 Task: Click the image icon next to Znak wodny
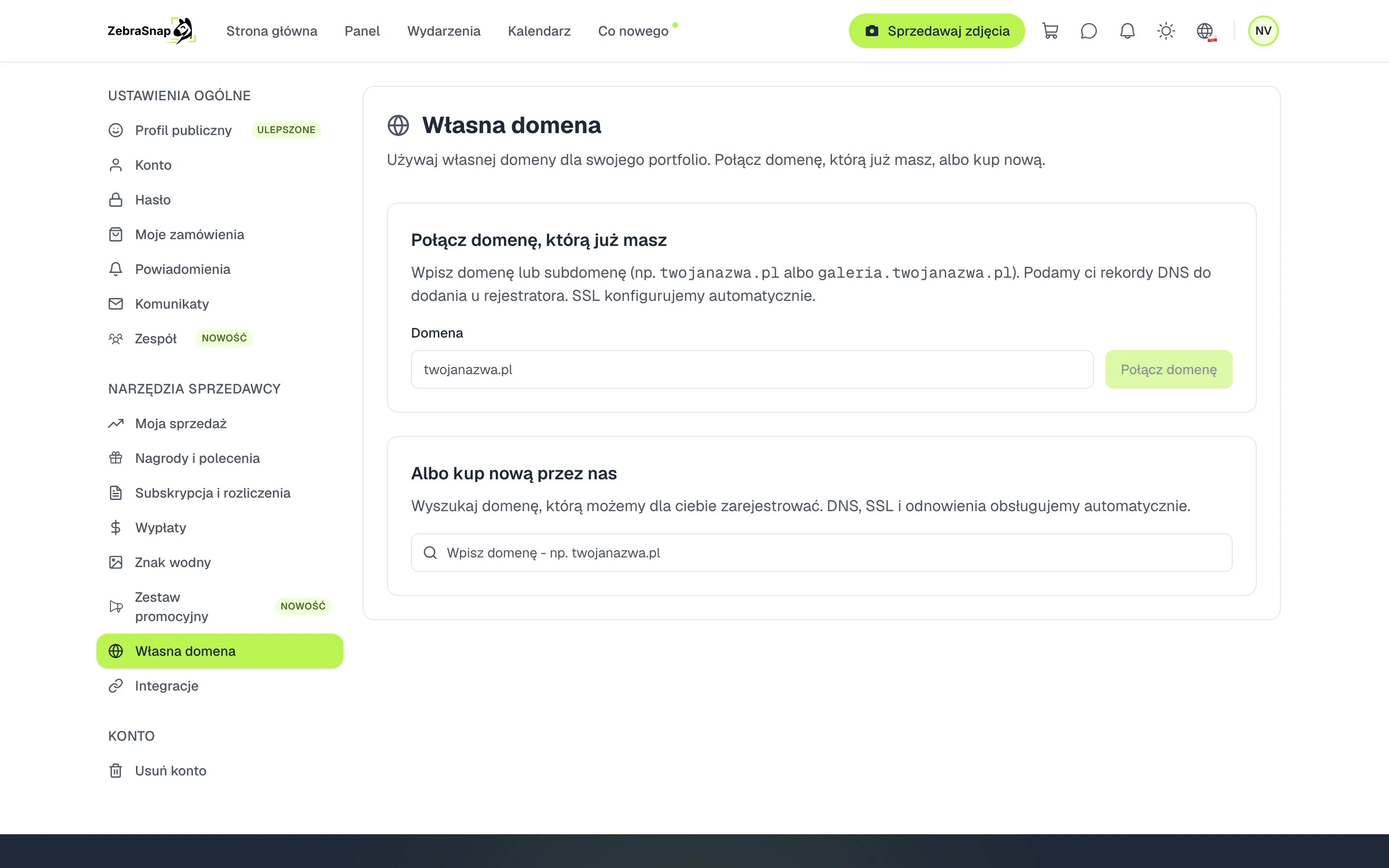(116, 563)
